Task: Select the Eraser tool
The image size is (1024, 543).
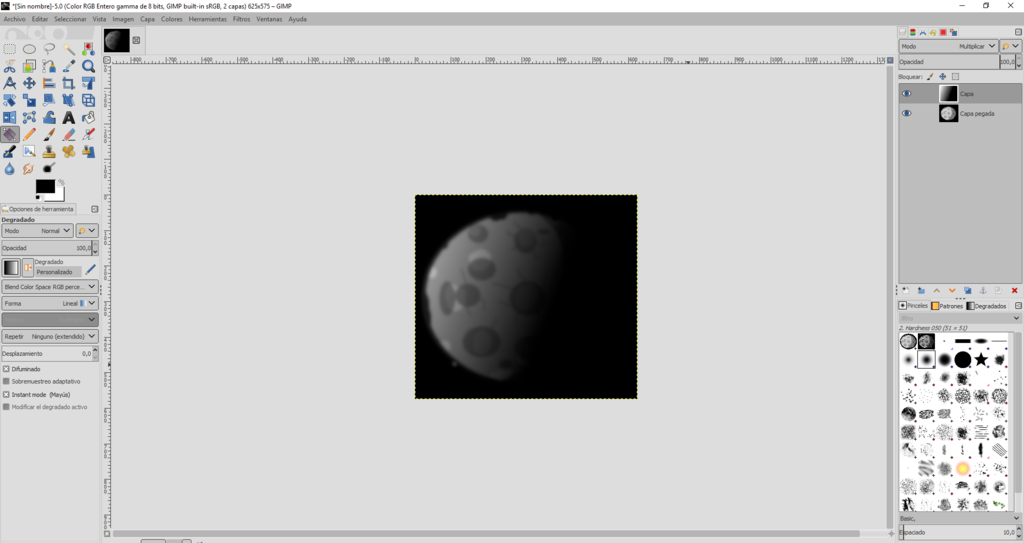Action: [x=69, y=135]
